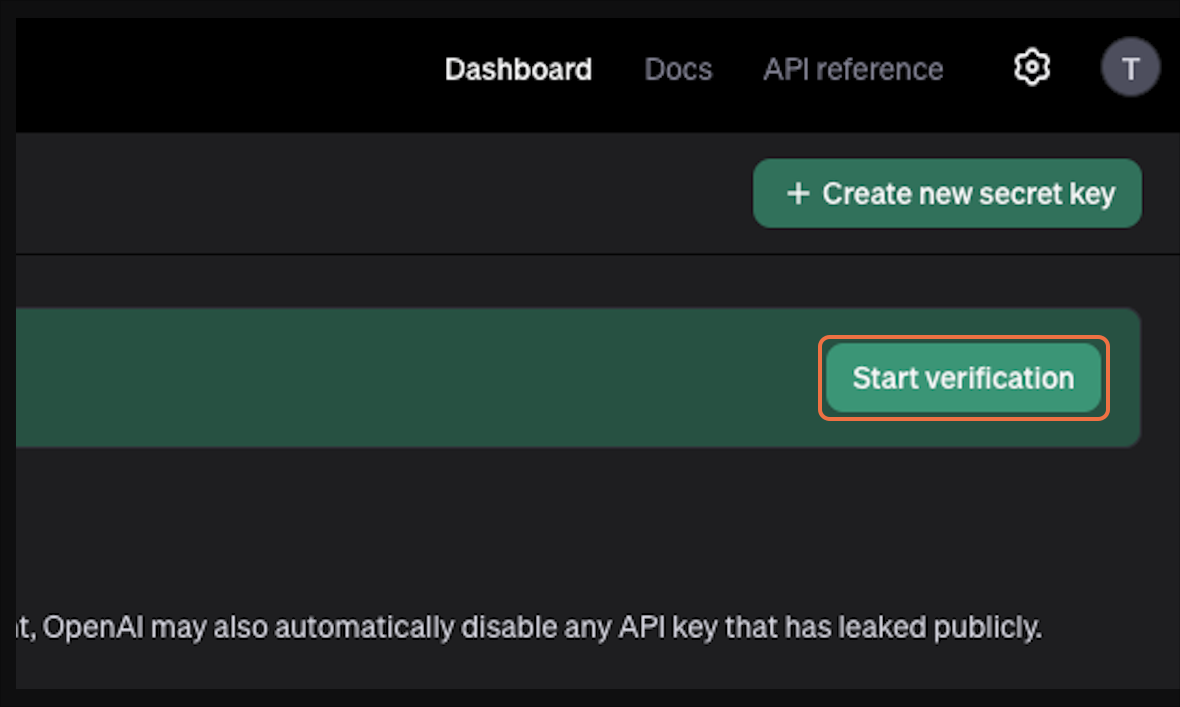
Task: Click the highlighted Start verification control
Action: tap(963, 378)
